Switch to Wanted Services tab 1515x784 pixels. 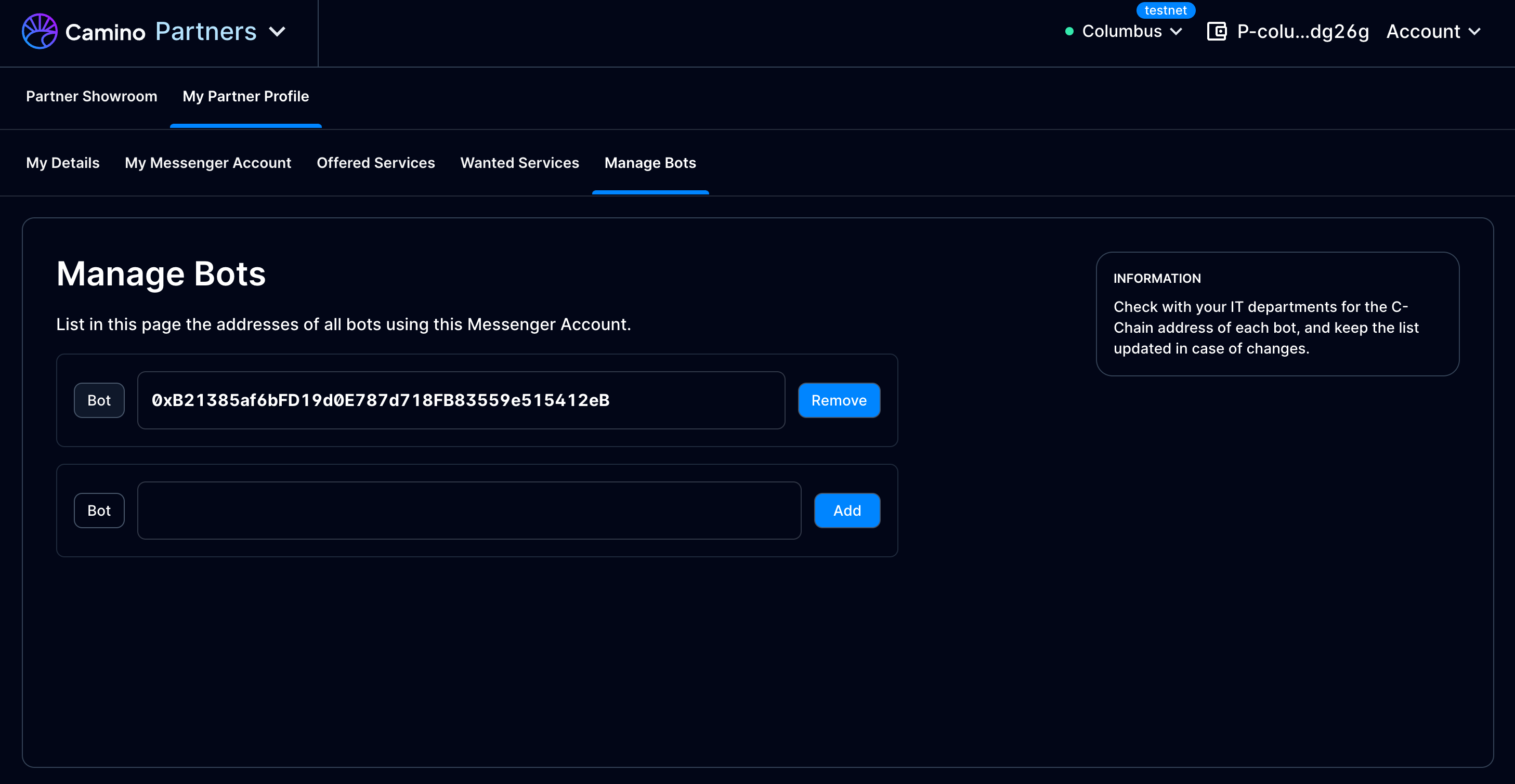coord(519,163)
